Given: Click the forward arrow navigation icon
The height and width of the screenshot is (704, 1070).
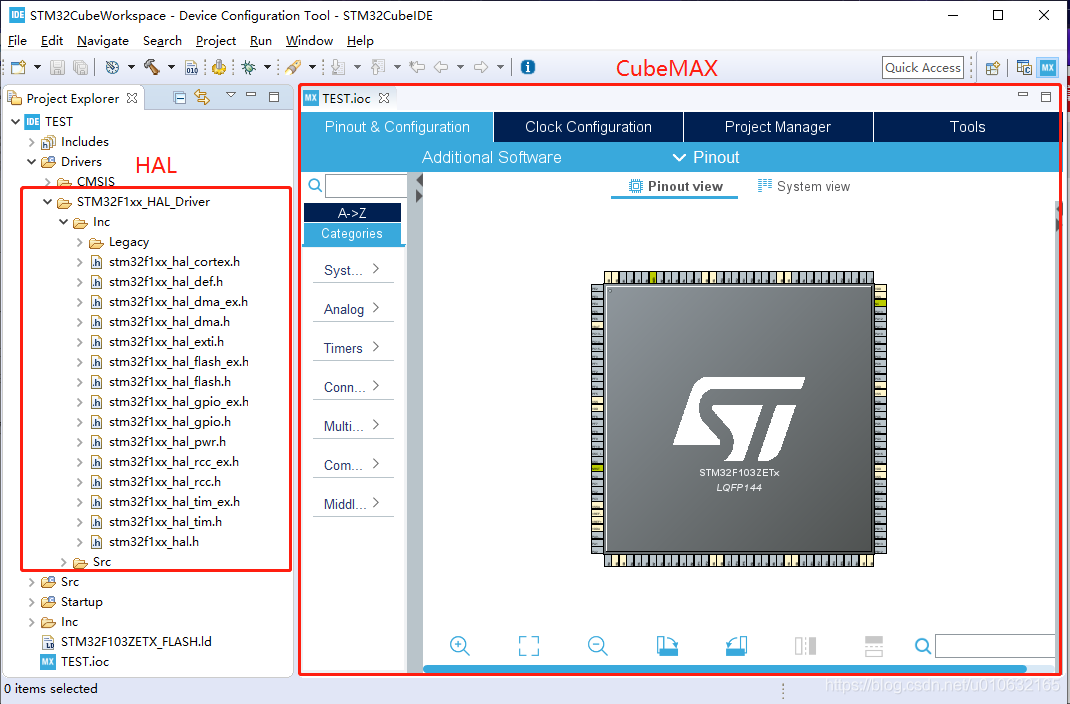Looking at the screenshot, I should (x=481, y=67).
